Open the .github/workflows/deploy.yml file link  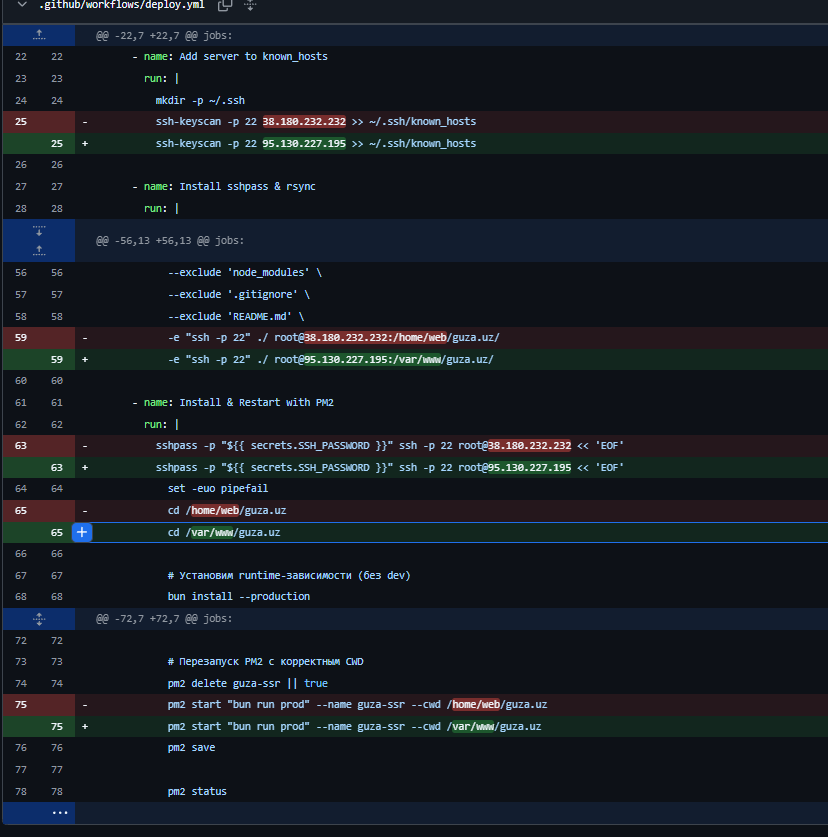click(121, 5)
